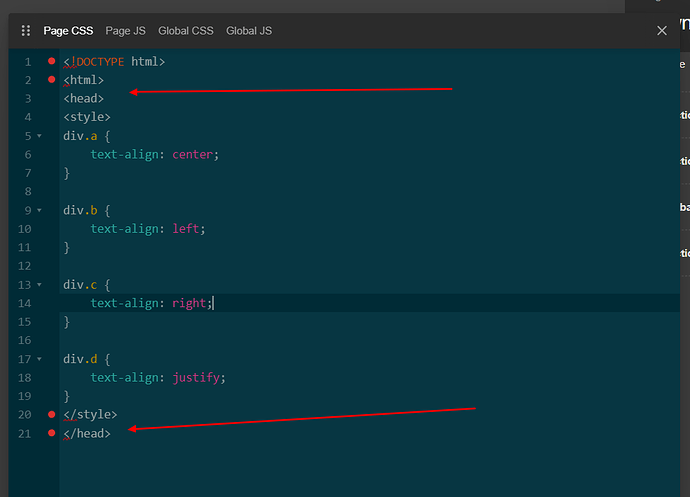
Task: Click error marker on line 20
Action: (x=52, y=414)
